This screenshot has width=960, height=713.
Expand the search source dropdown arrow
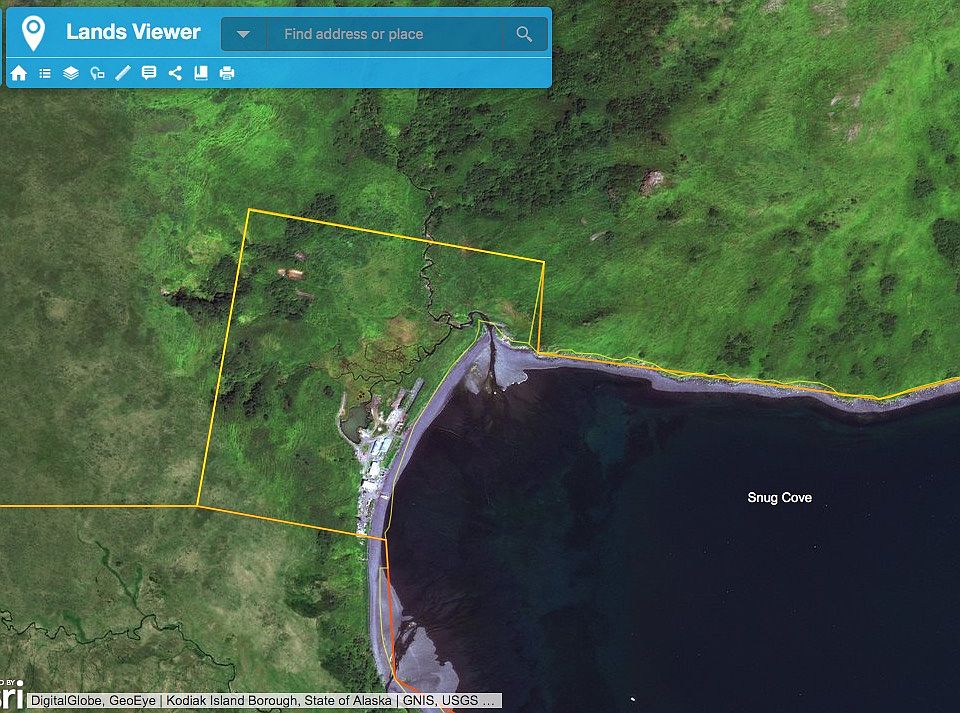tap(244, 34)
